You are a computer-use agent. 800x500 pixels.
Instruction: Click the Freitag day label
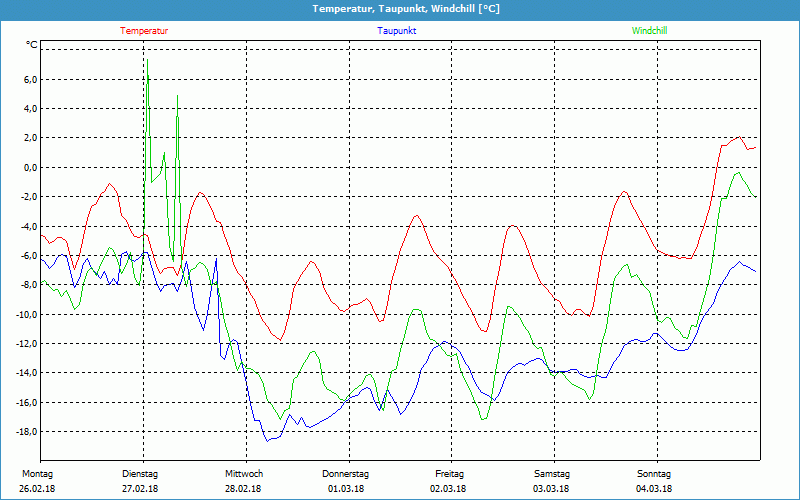[449, 474]
